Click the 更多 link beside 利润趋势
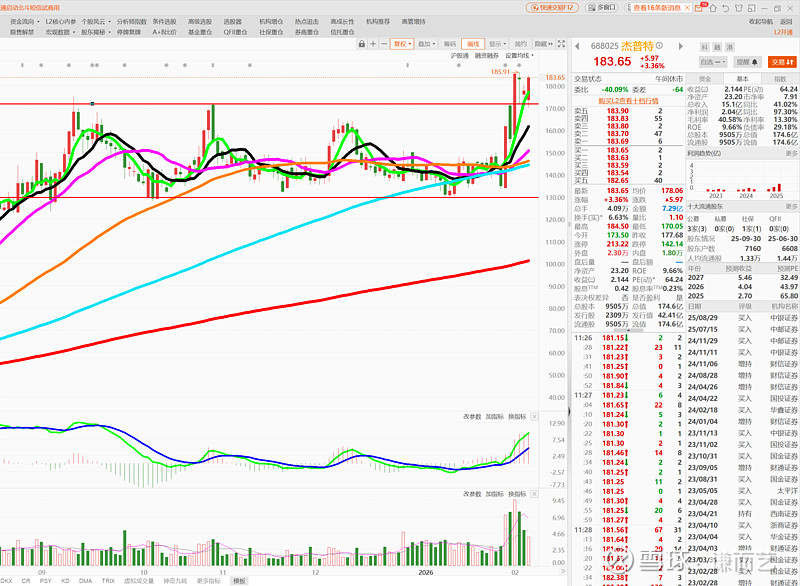 [x=791, y=153]
